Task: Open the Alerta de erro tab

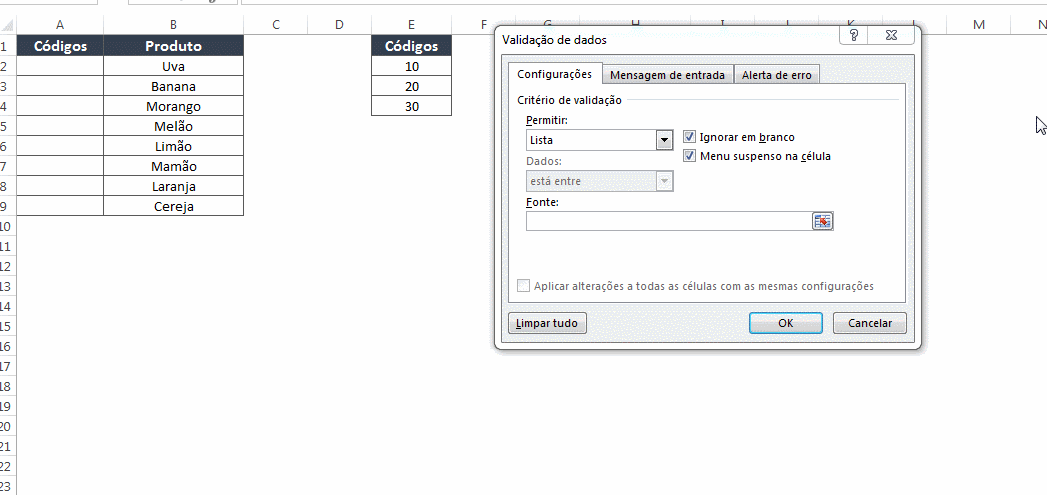Action: coord(777,75)
